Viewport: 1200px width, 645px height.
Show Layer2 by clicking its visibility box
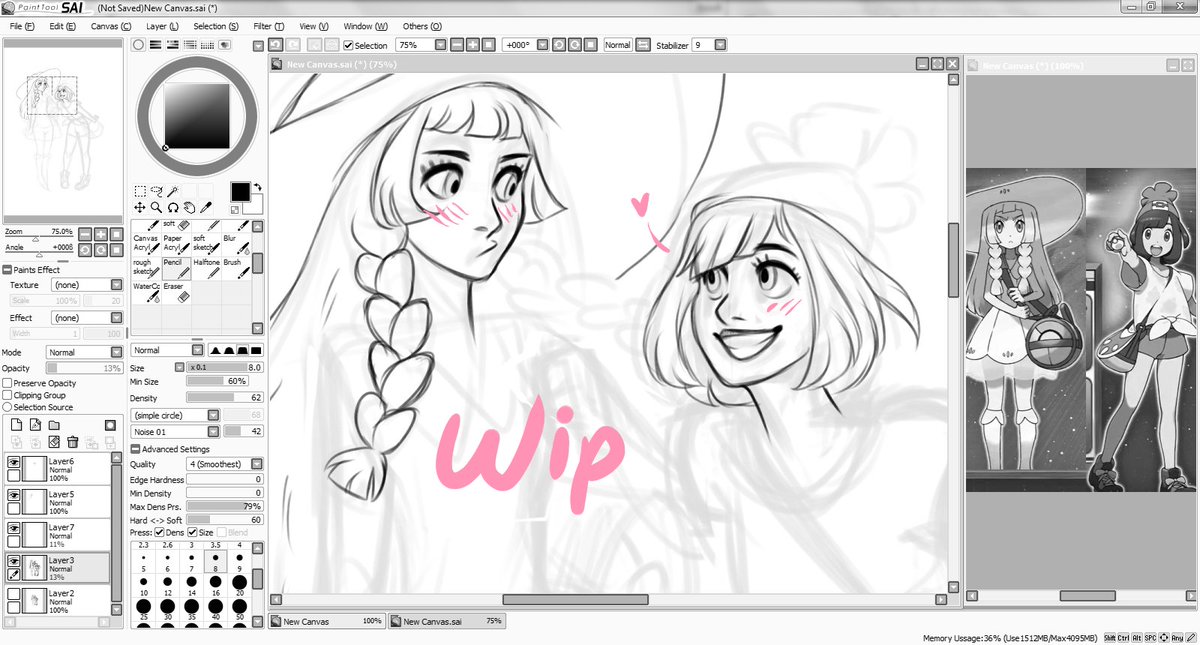click(x=14, y=594)
